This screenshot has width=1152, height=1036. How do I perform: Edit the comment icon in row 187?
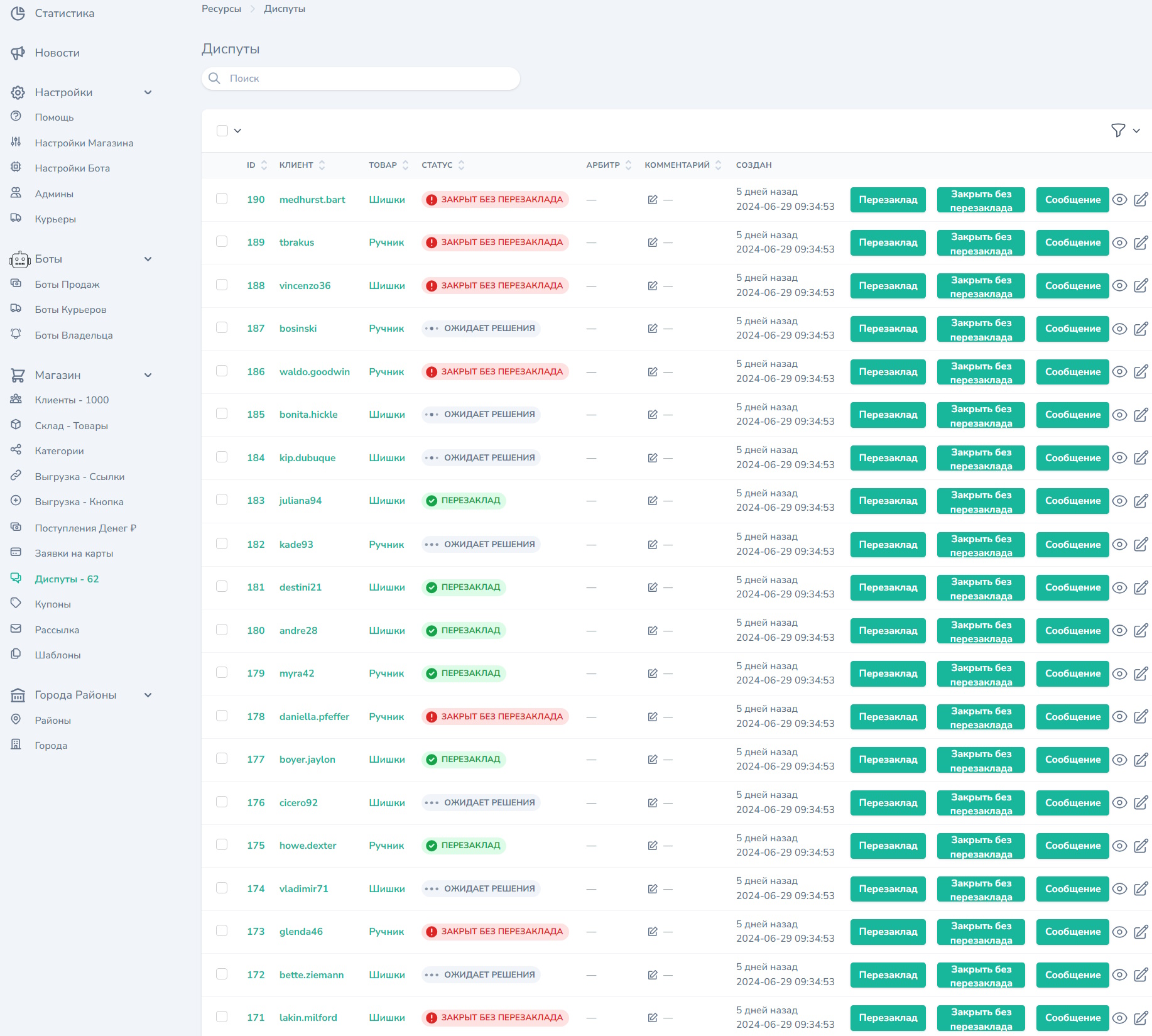653,329
